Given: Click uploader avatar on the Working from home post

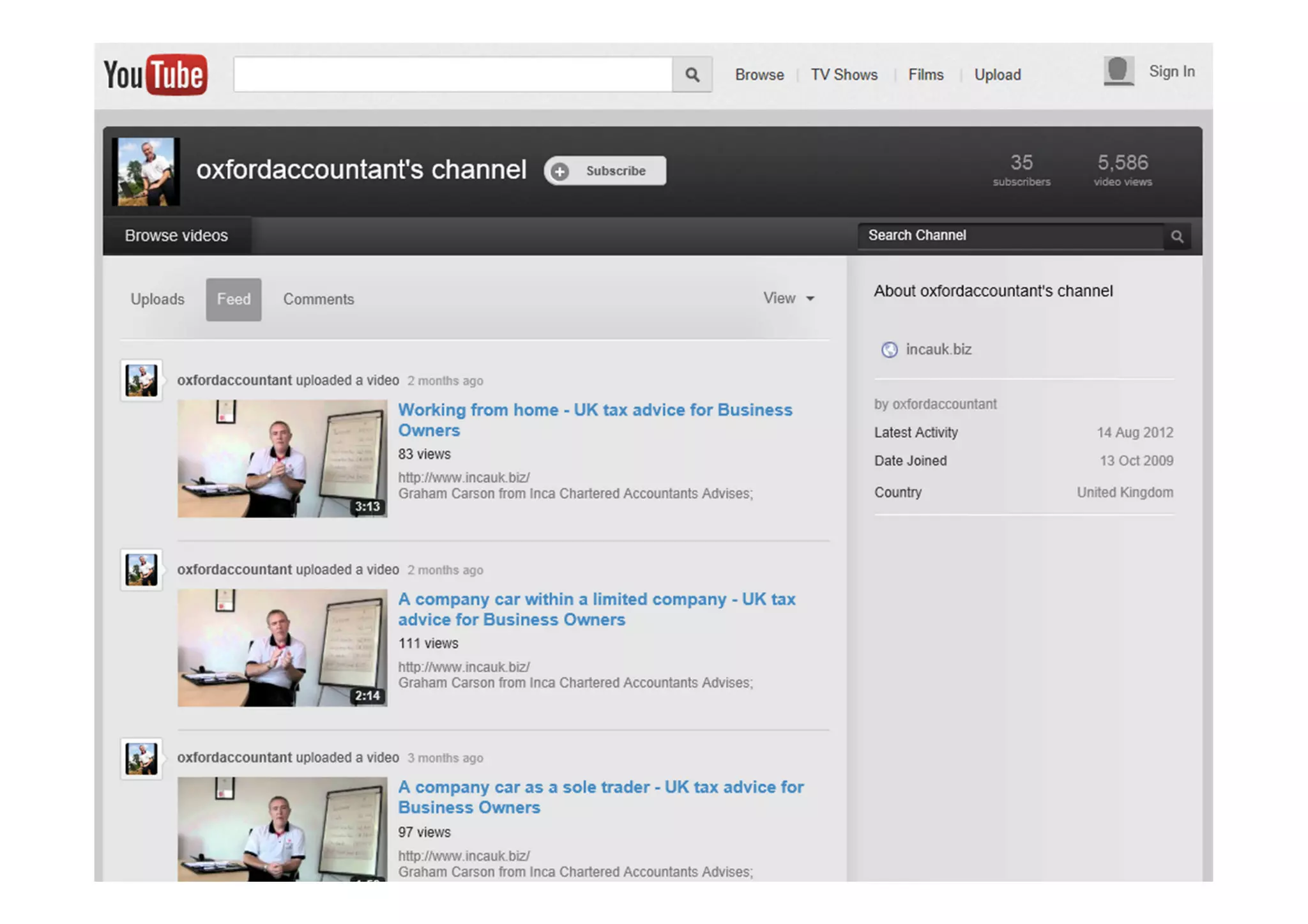Looking at the screenshot, I should [141, 381].
